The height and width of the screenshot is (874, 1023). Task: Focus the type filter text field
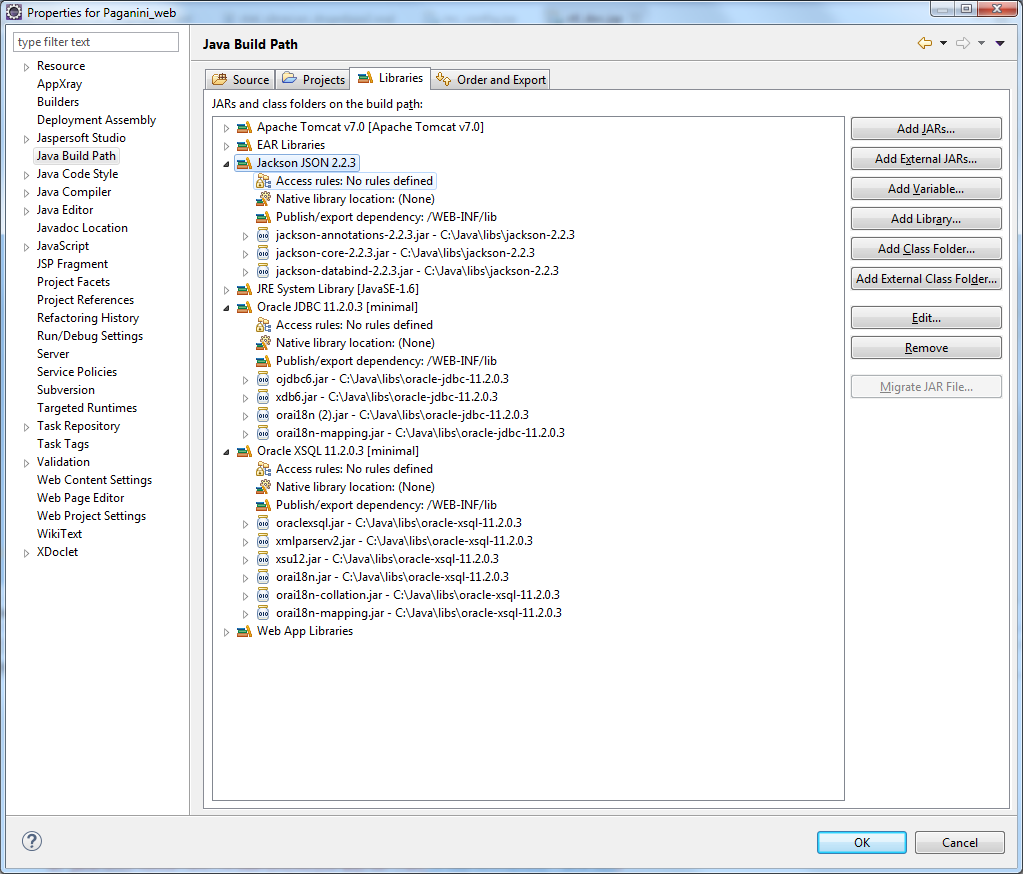[96, 42]
